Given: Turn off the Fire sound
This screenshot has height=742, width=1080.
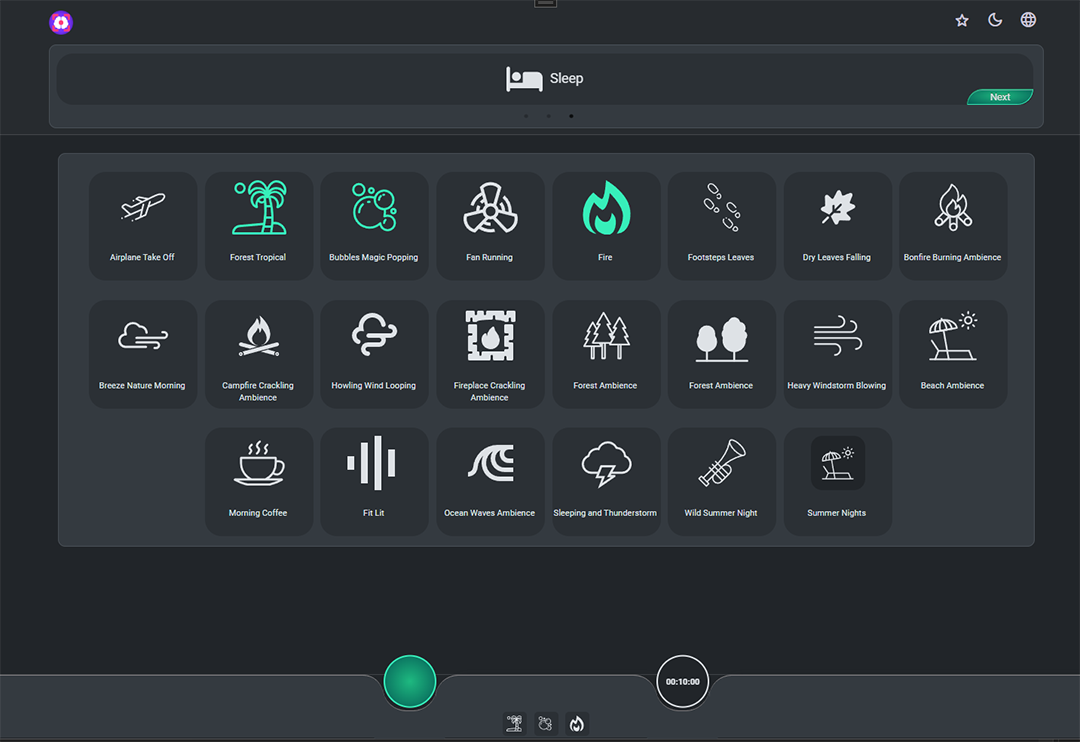Looking at the screenshot, I should click(605, 225).
